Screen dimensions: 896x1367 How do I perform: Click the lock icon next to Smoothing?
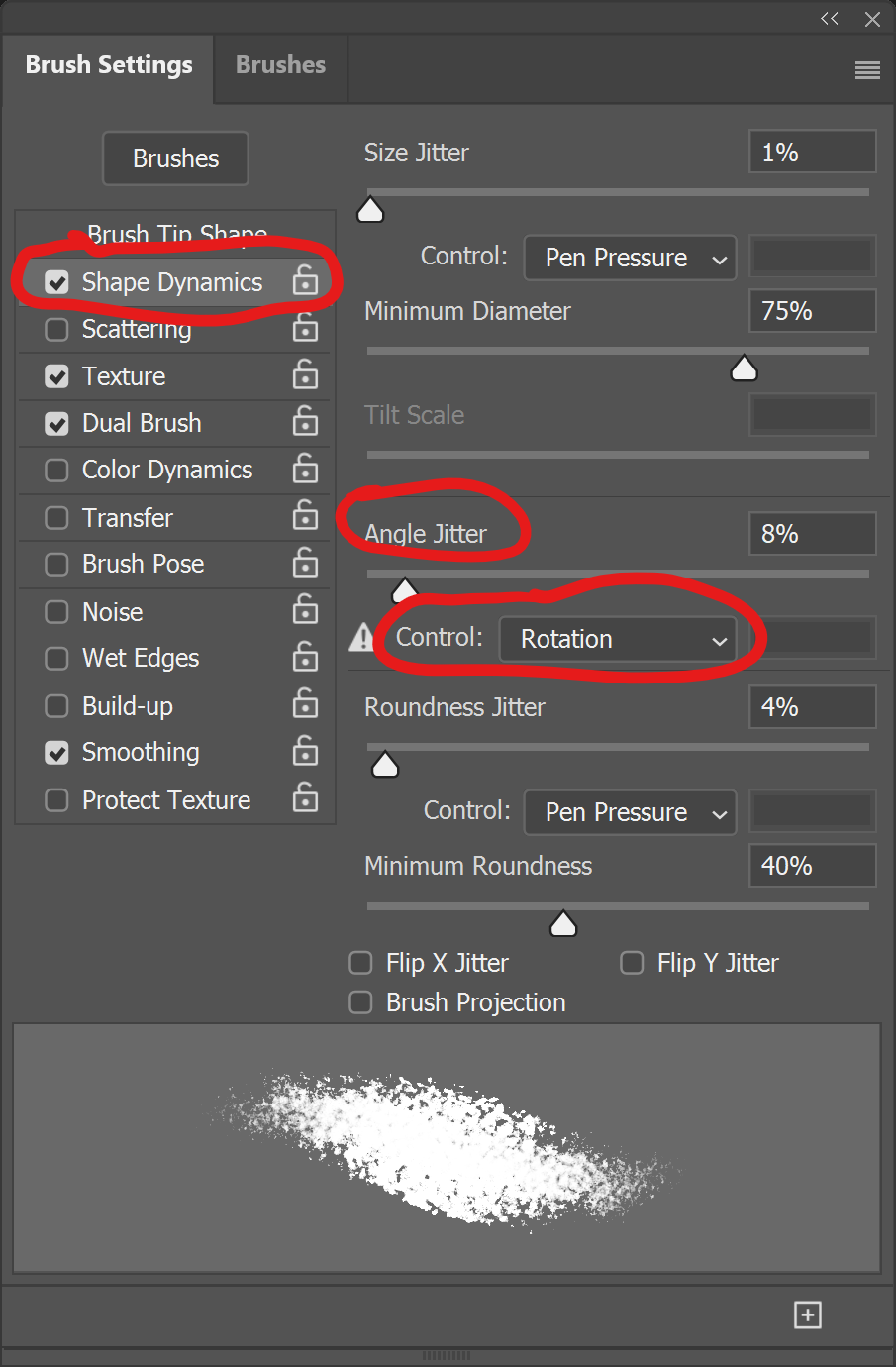(x=305, y=751)
